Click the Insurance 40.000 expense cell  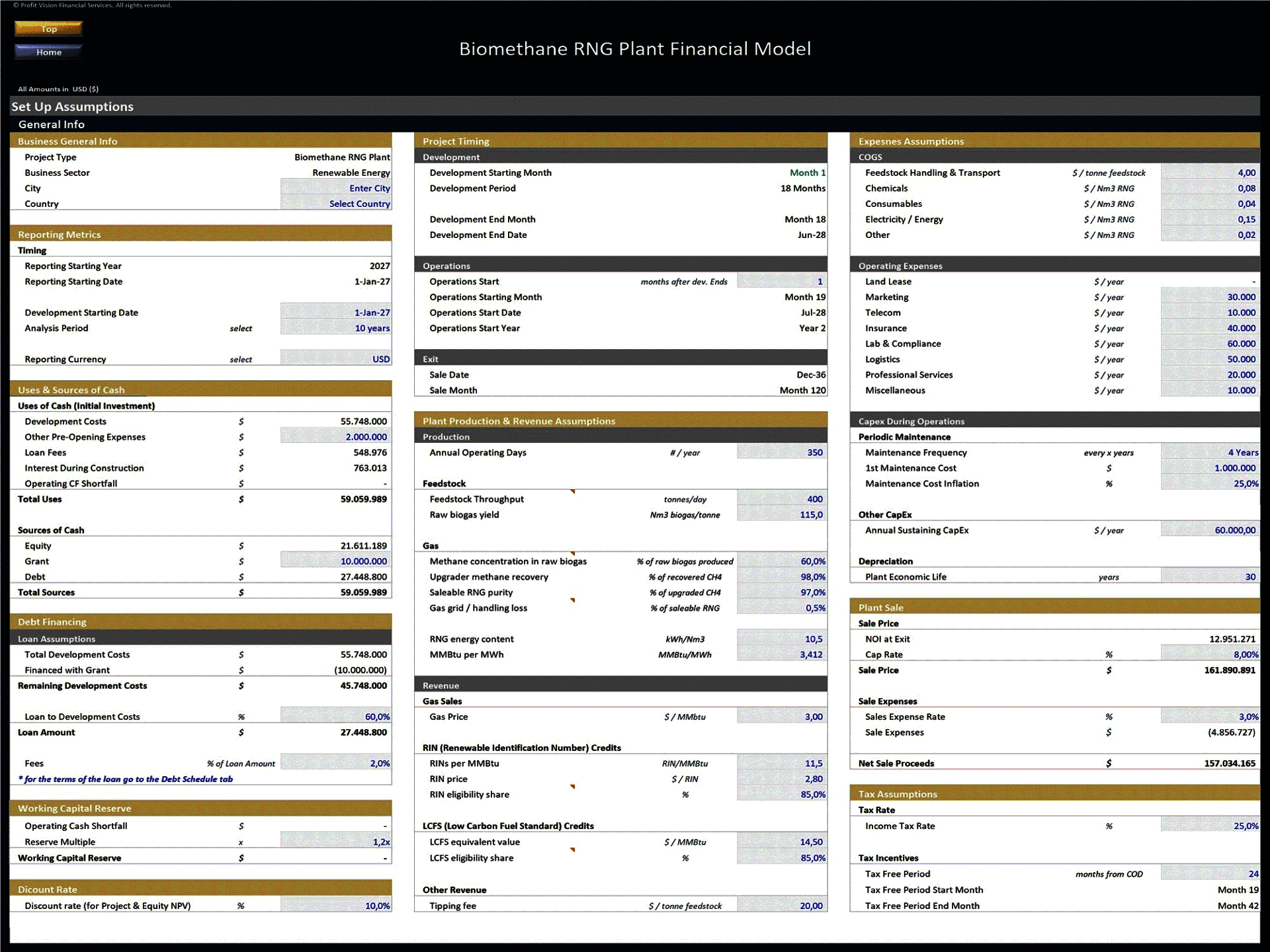pyautogui.click(x=1210, y=329)
